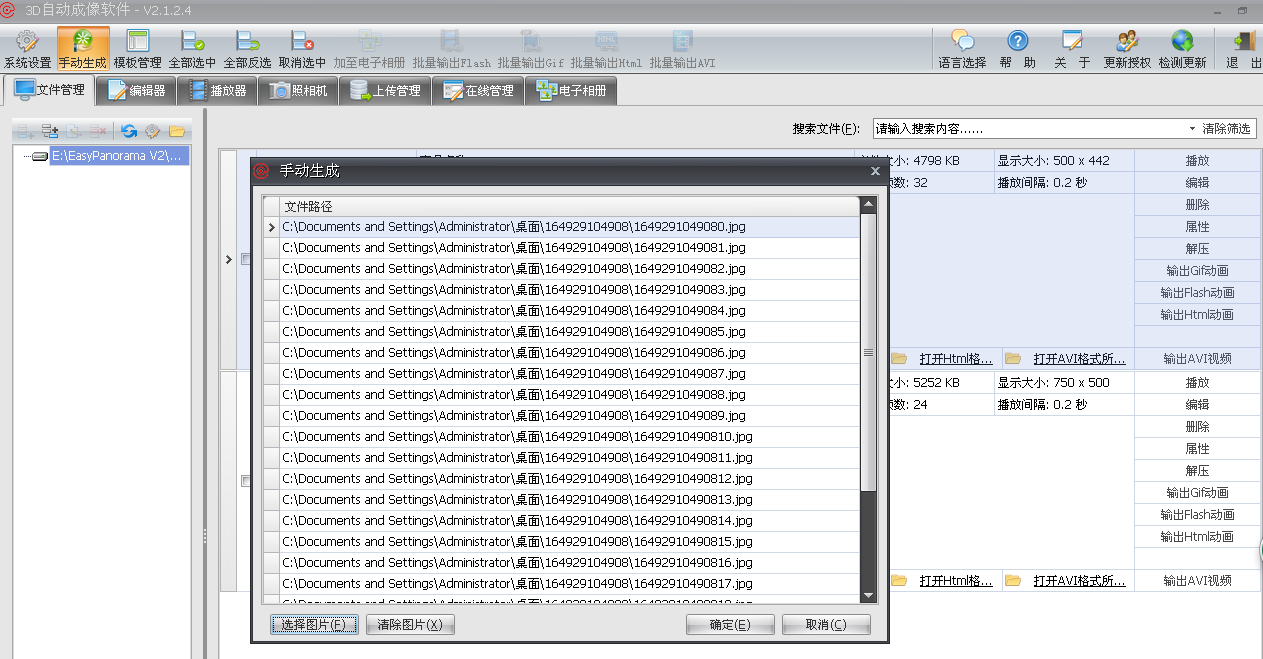Click scroll-down arrow of file path list

(868, 595)
